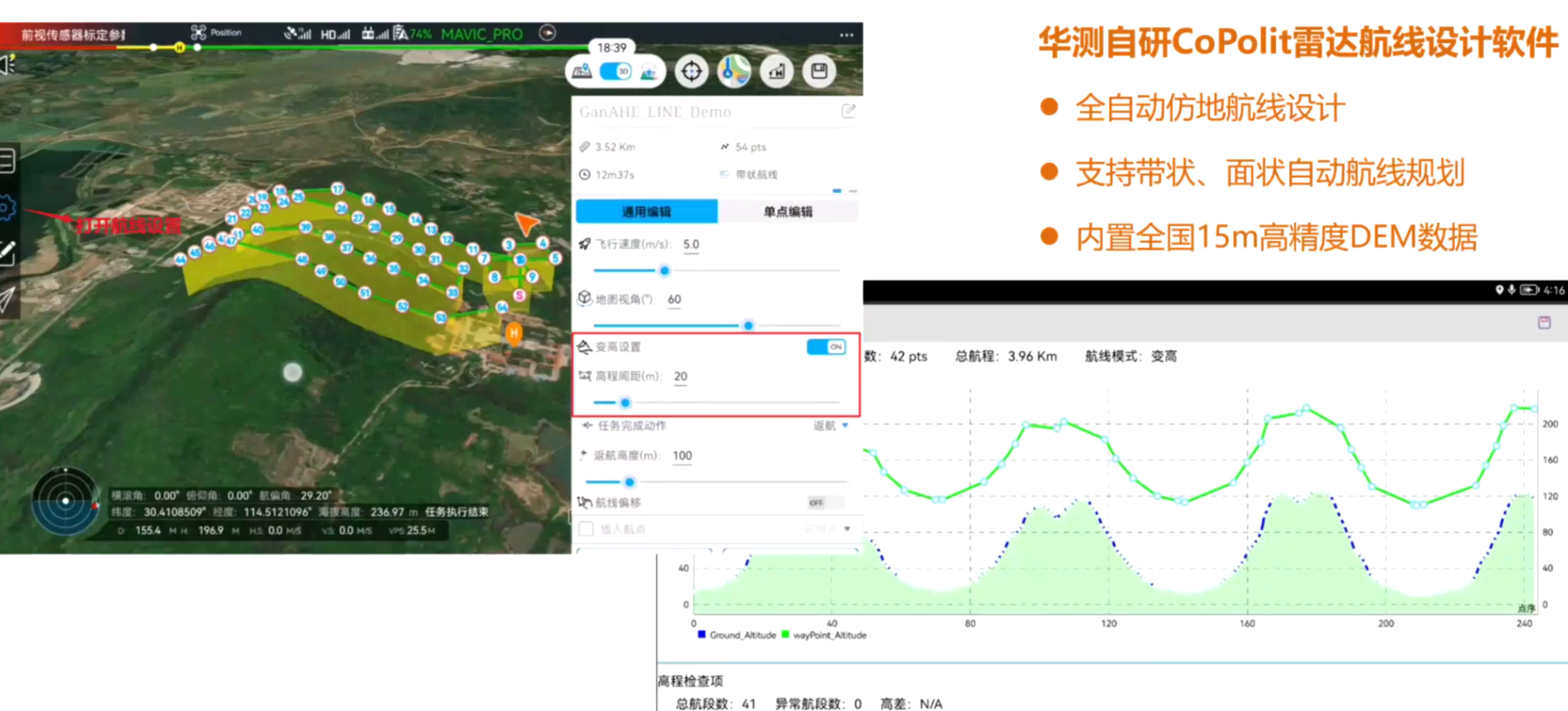Viewport: 1568px width, 711px height.
Task: Click the 2D map location icon
Action: pyautogui.click(x=581, y=72)
